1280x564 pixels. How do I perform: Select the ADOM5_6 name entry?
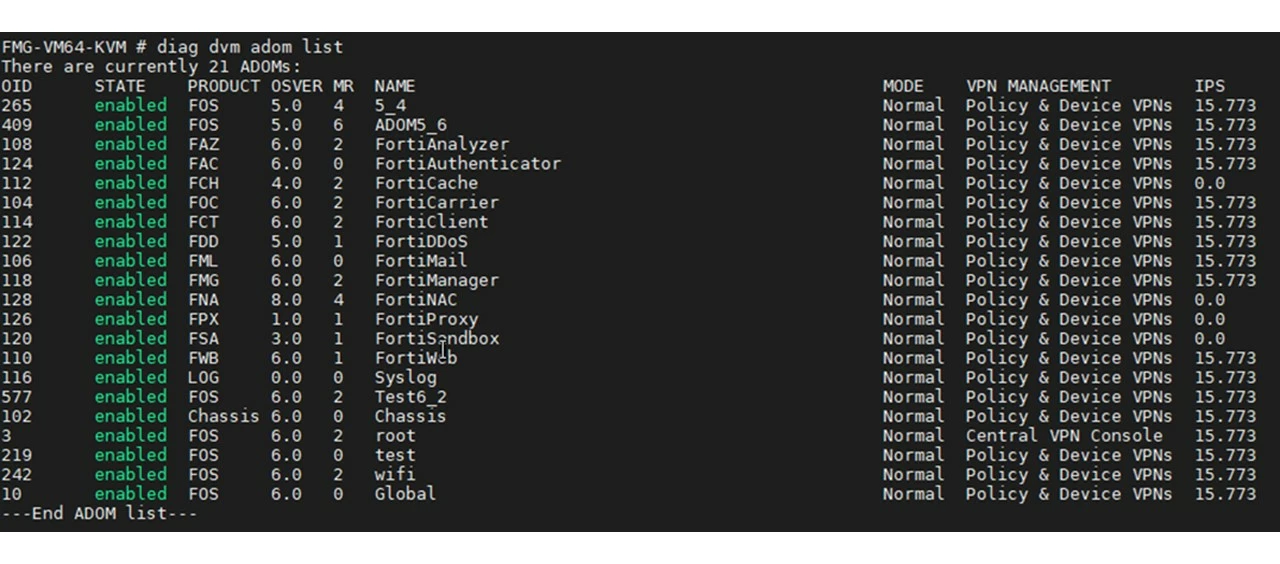411,125
